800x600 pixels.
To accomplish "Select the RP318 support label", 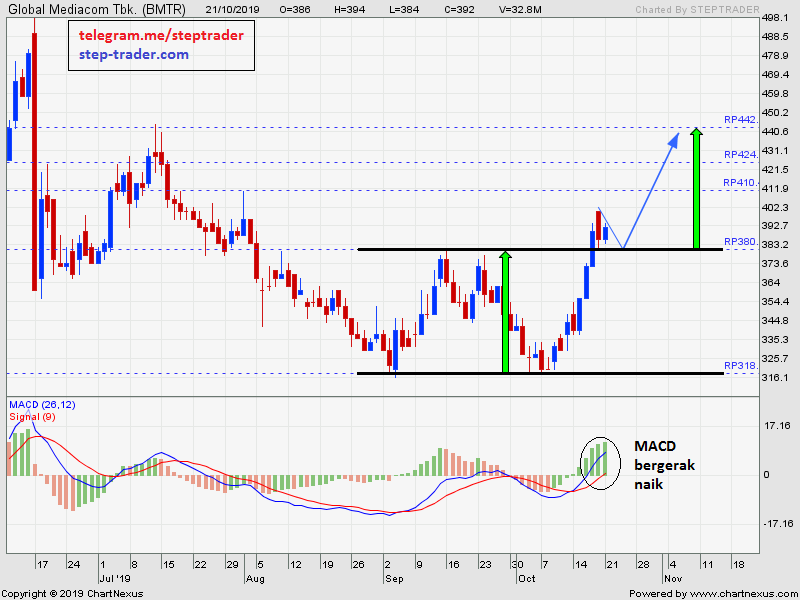I will click(x=740, y=366).
